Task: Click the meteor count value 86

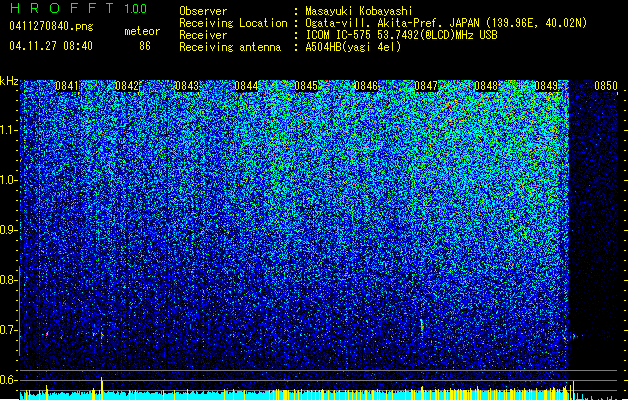Action: click(145, 46)
